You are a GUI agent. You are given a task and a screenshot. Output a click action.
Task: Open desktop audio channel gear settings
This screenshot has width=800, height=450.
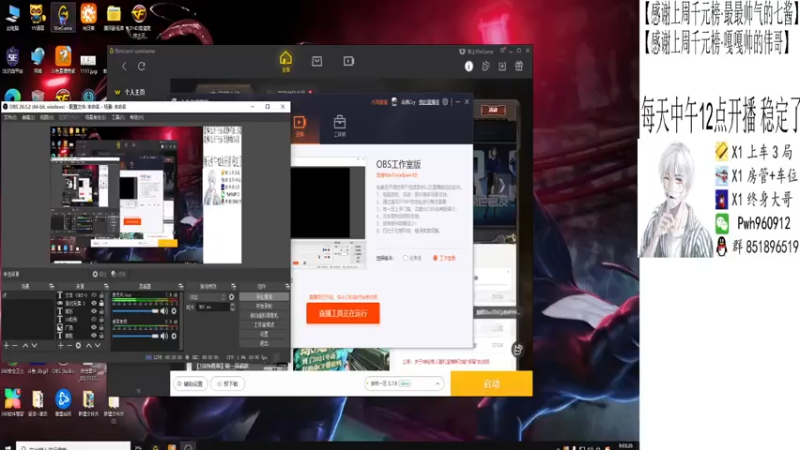click(174, 336)
